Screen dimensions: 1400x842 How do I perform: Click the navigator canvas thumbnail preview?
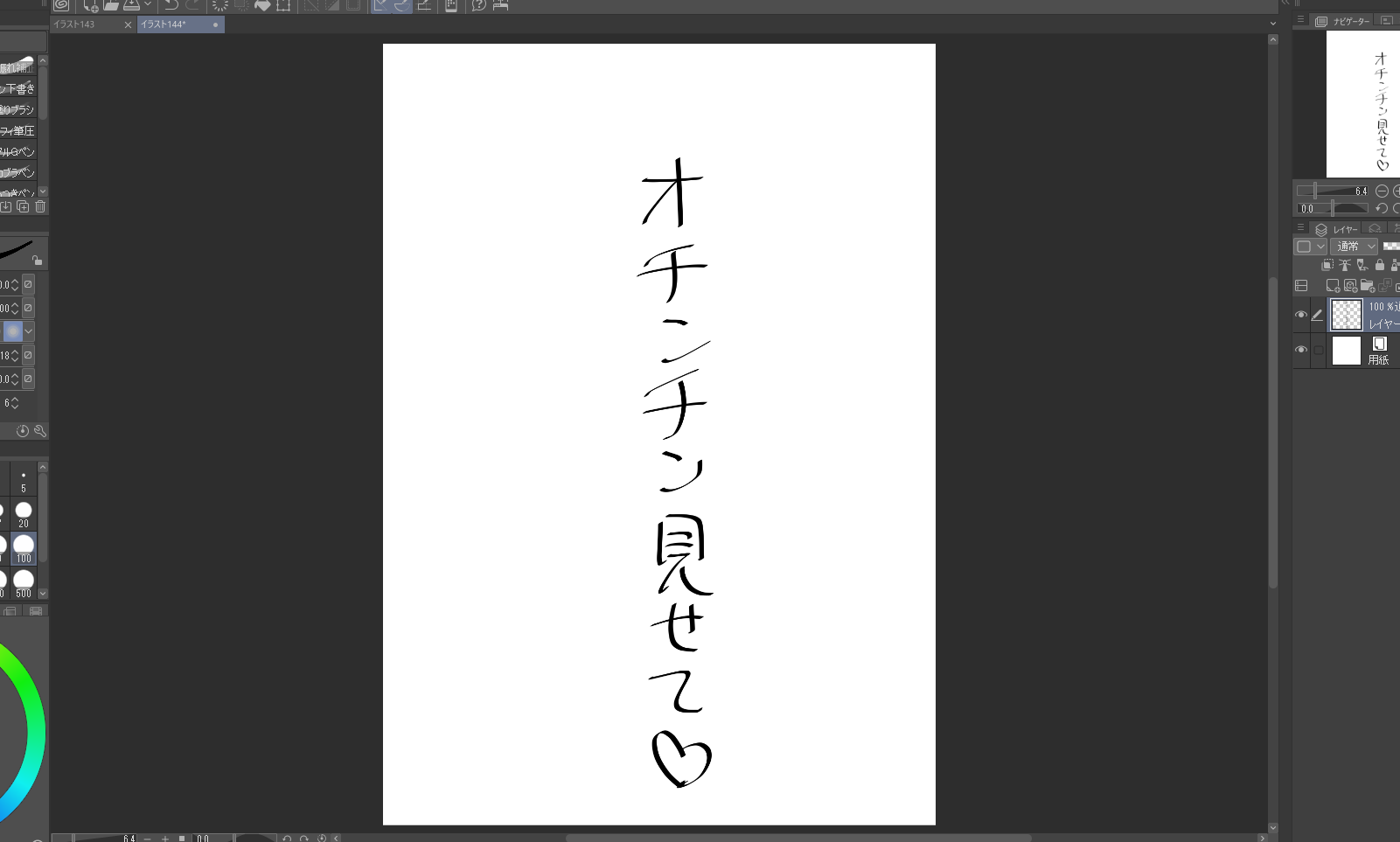pos(1363,104)
